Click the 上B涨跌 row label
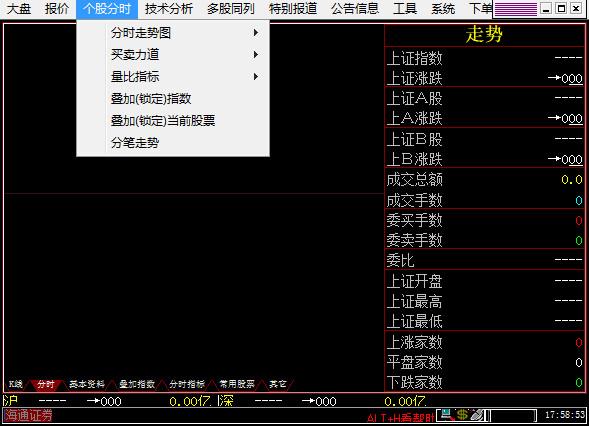Screen dimensions: 589x426 coord(415,159)
